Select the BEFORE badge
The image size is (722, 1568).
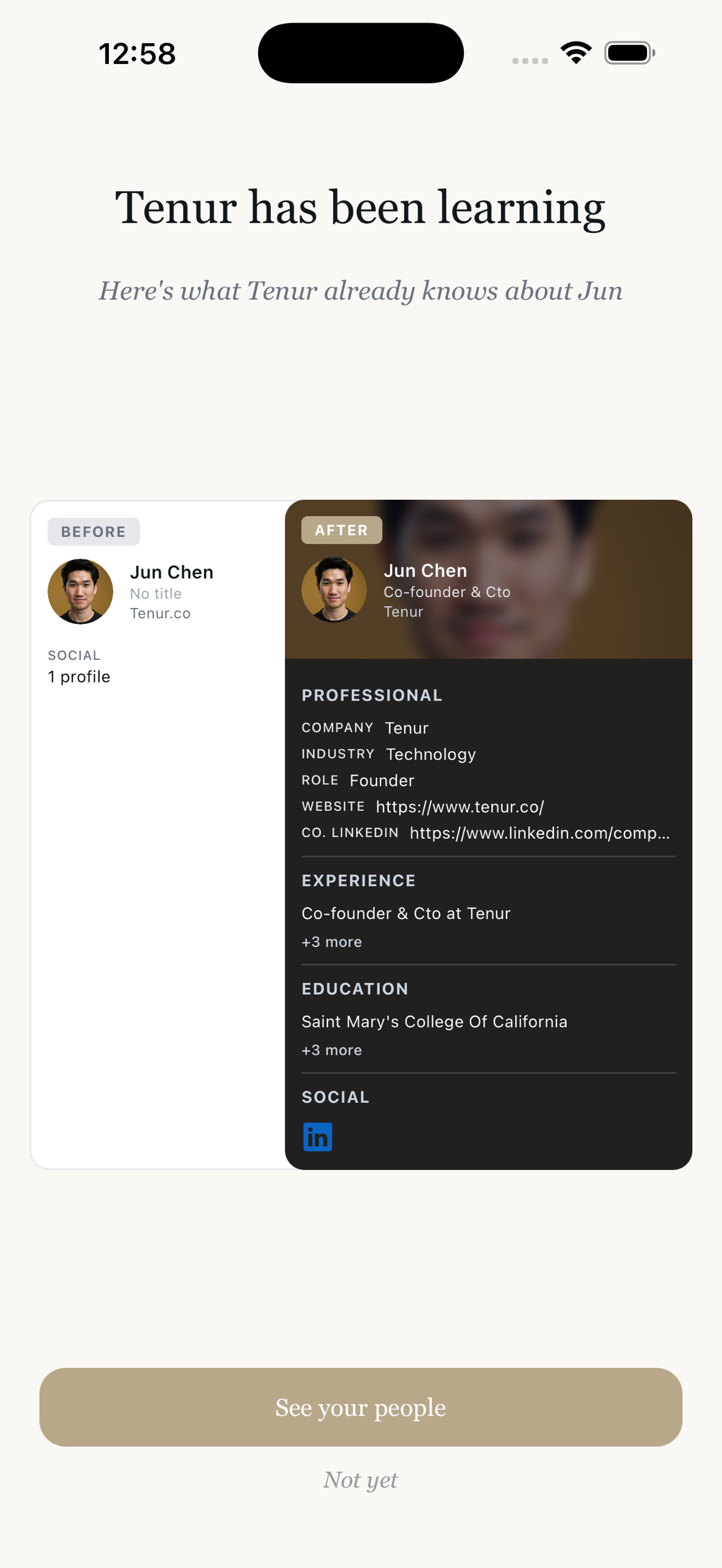[94, 531]
